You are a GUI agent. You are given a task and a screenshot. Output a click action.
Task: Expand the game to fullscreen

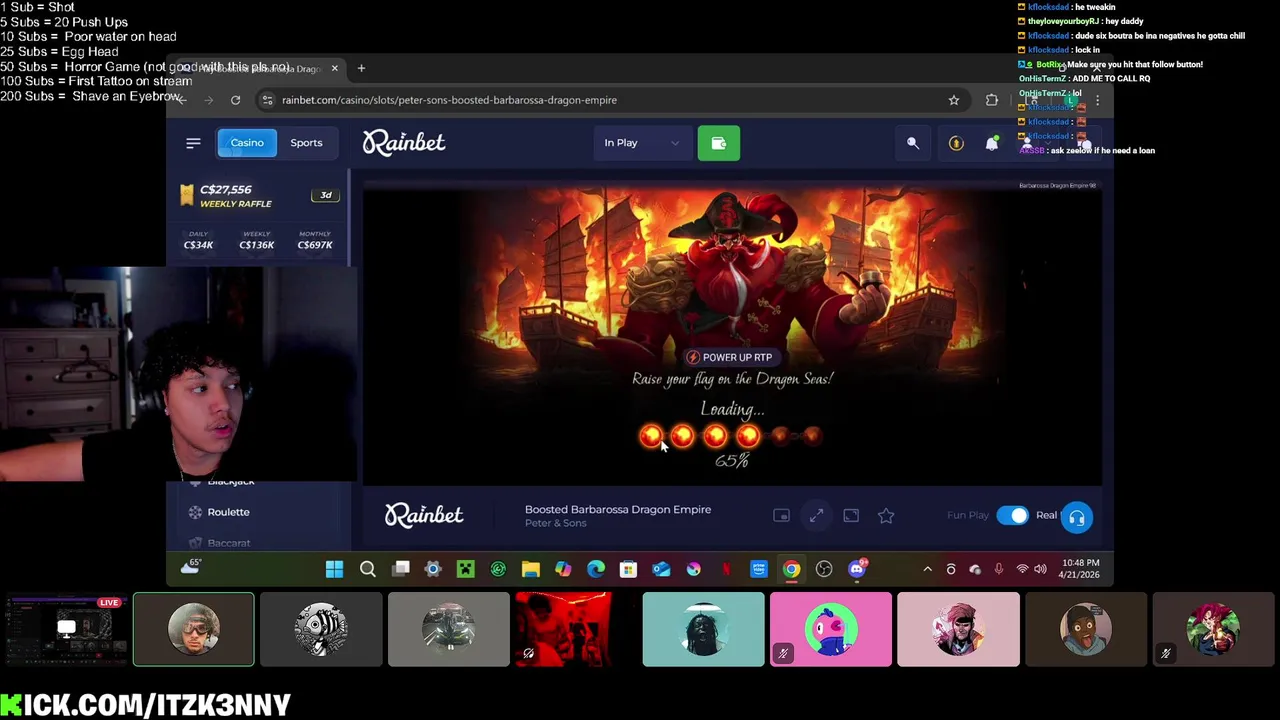[x=816, y=515]
